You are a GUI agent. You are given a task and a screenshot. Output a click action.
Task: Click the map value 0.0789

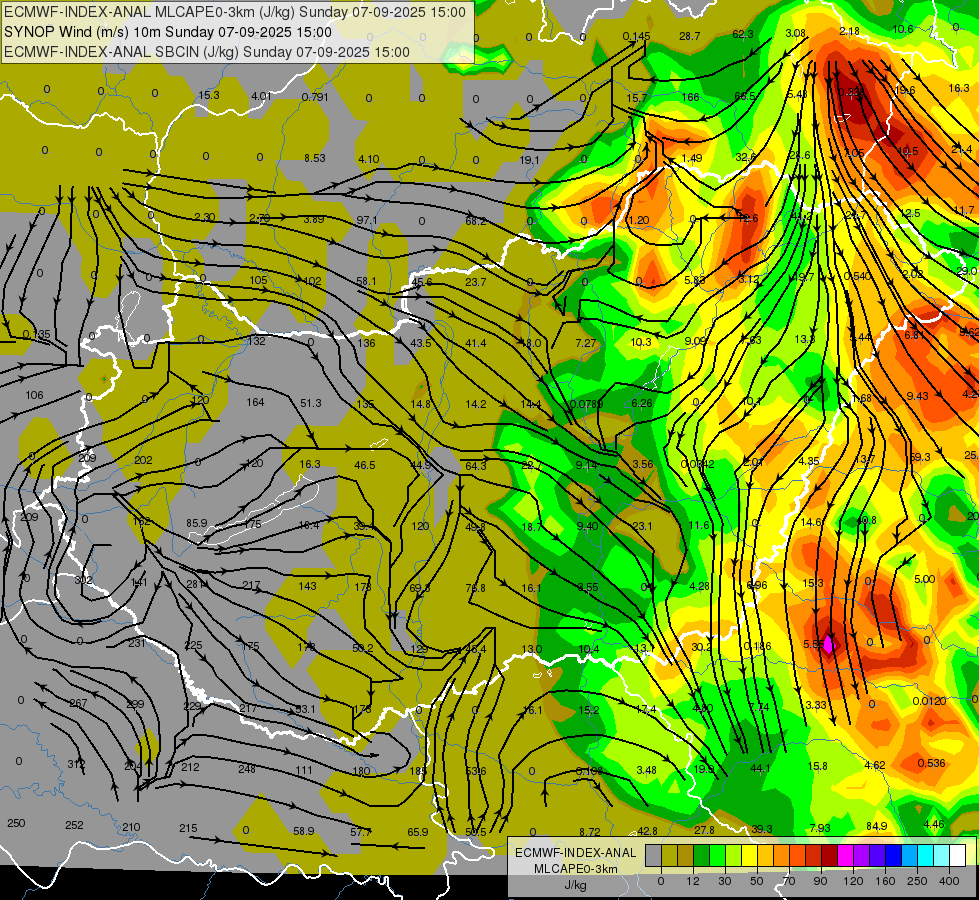click(586, 404)
